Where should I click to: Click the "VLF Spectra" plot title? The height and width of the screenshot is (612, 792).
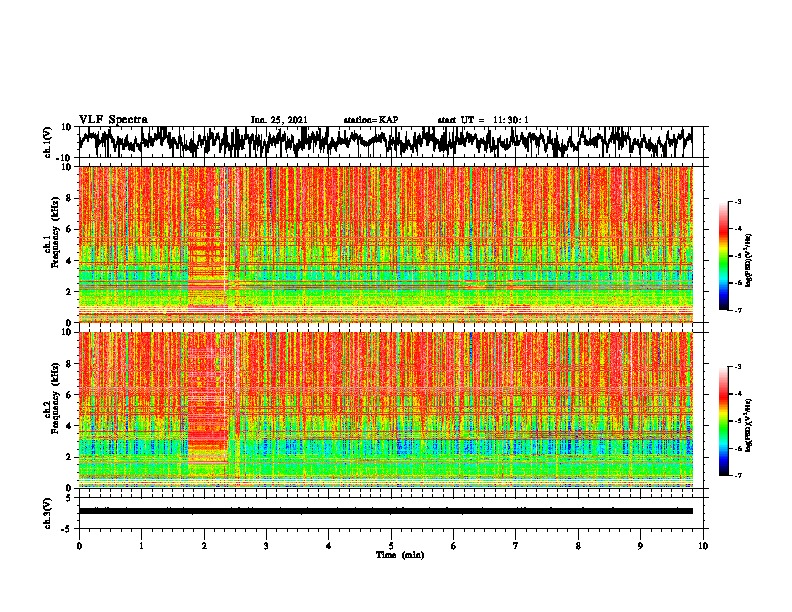coord(113,120)
